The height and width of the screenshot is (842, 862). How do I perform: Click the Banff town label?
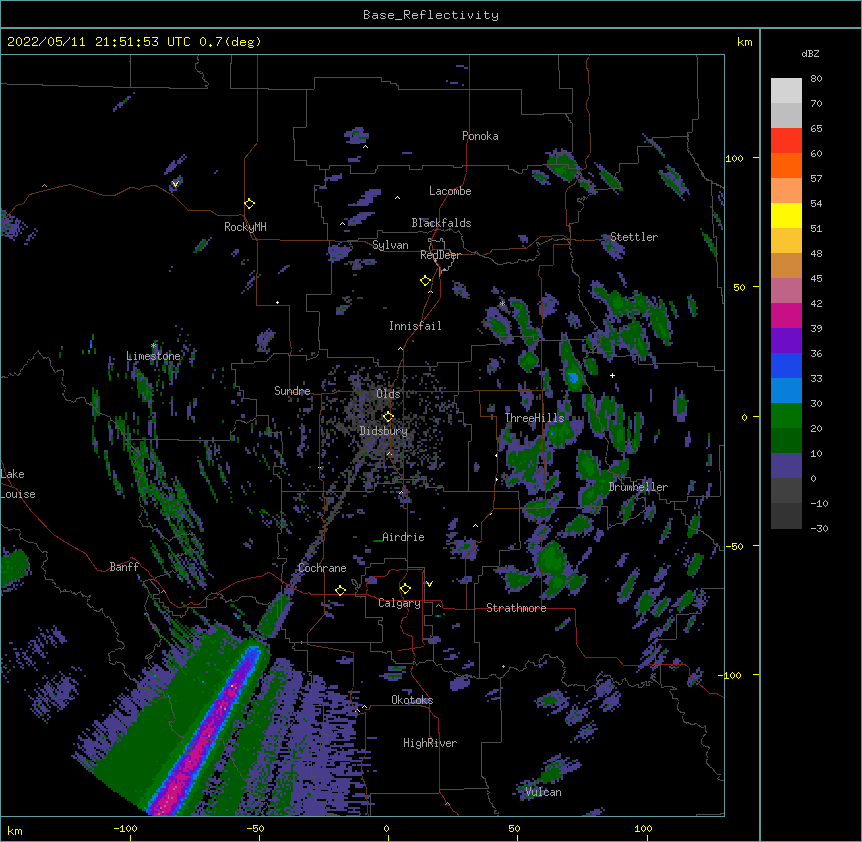pos(124,567)
